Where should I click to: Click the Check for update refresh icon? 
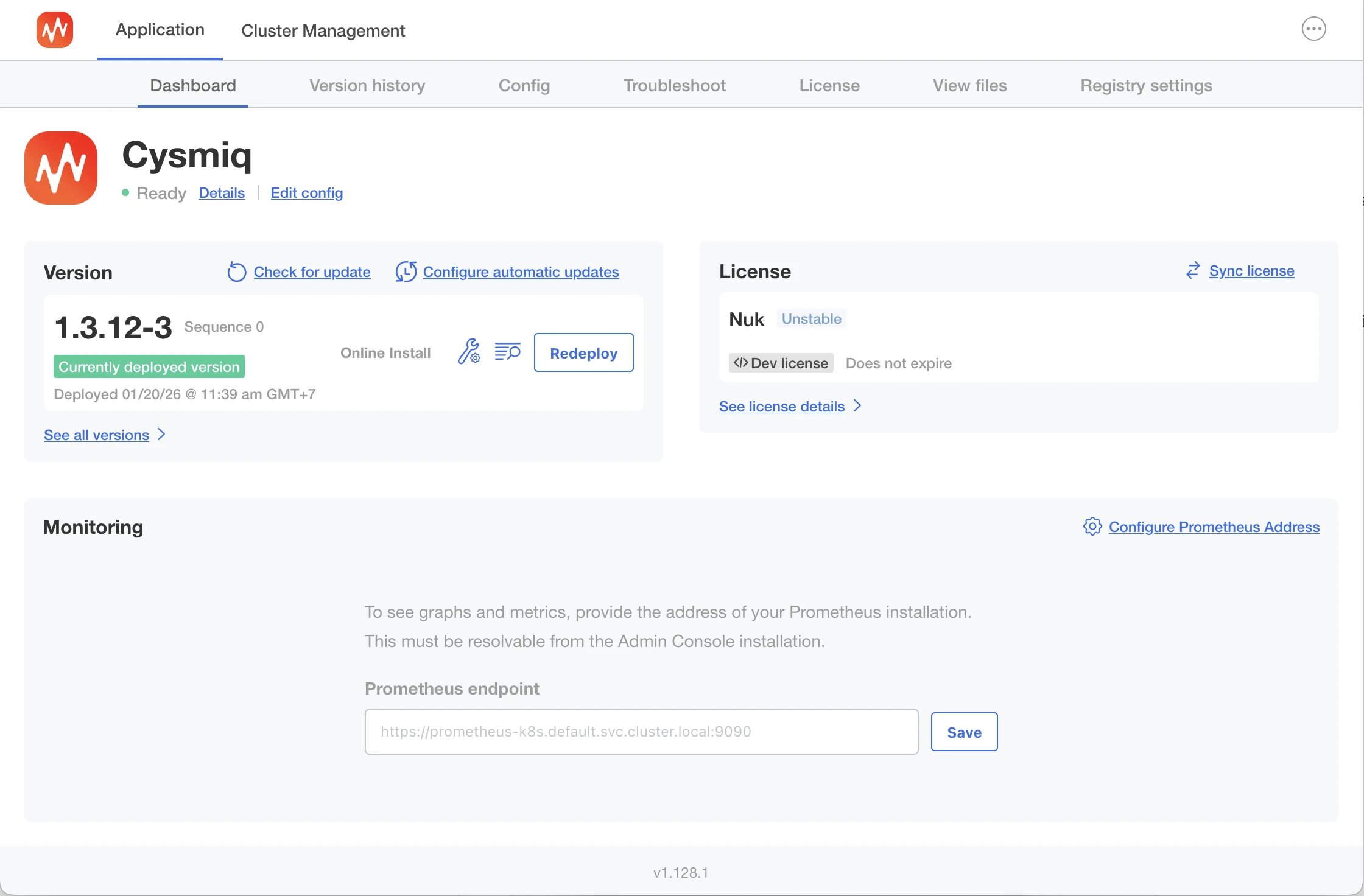tap(236, 272)
